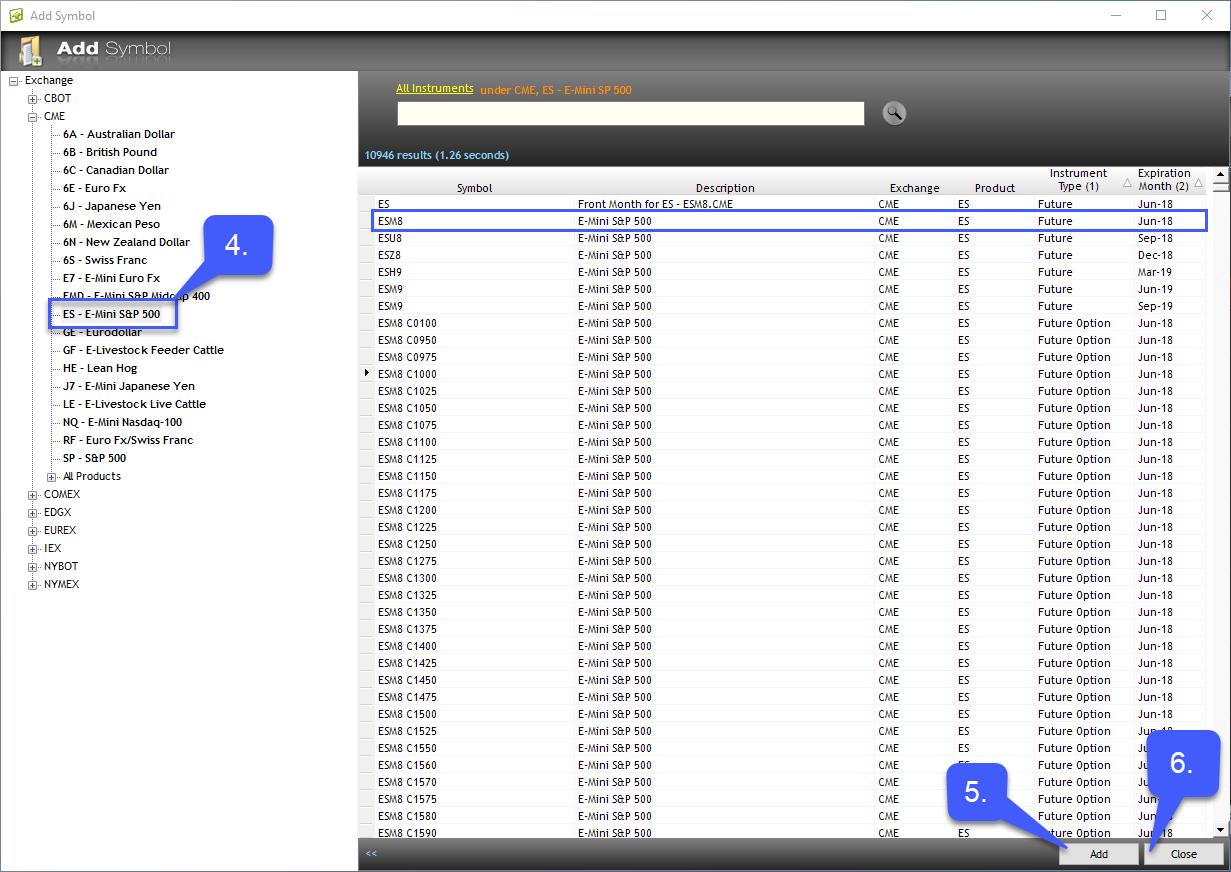
Task: Select the ESM8 future row
Action: tap(788, 221)
